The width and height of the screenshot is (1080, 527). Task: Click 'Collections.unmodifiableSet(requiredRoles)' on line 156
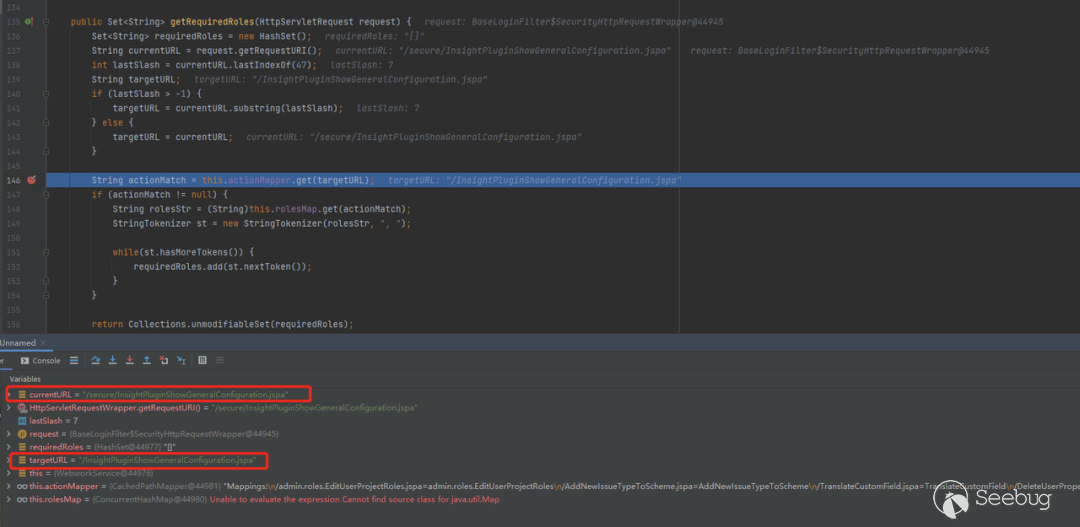240,323
